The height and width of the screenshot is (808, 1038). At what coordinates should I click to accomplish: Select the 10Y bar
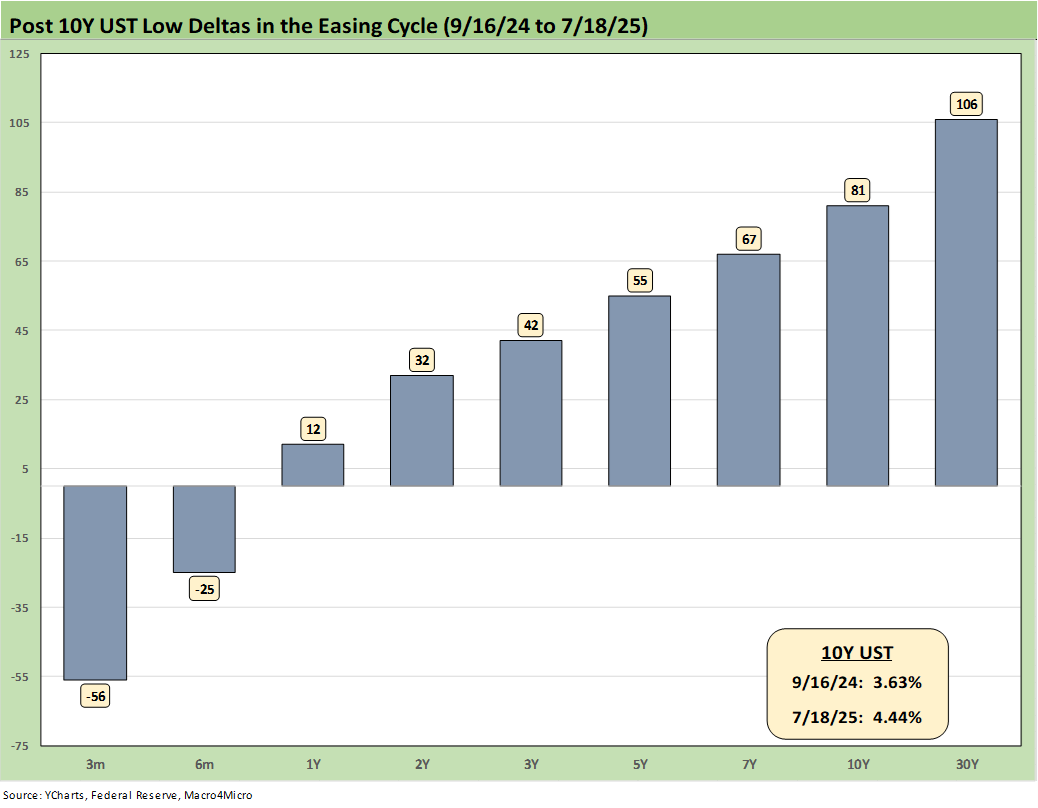[x=857, y=345]
